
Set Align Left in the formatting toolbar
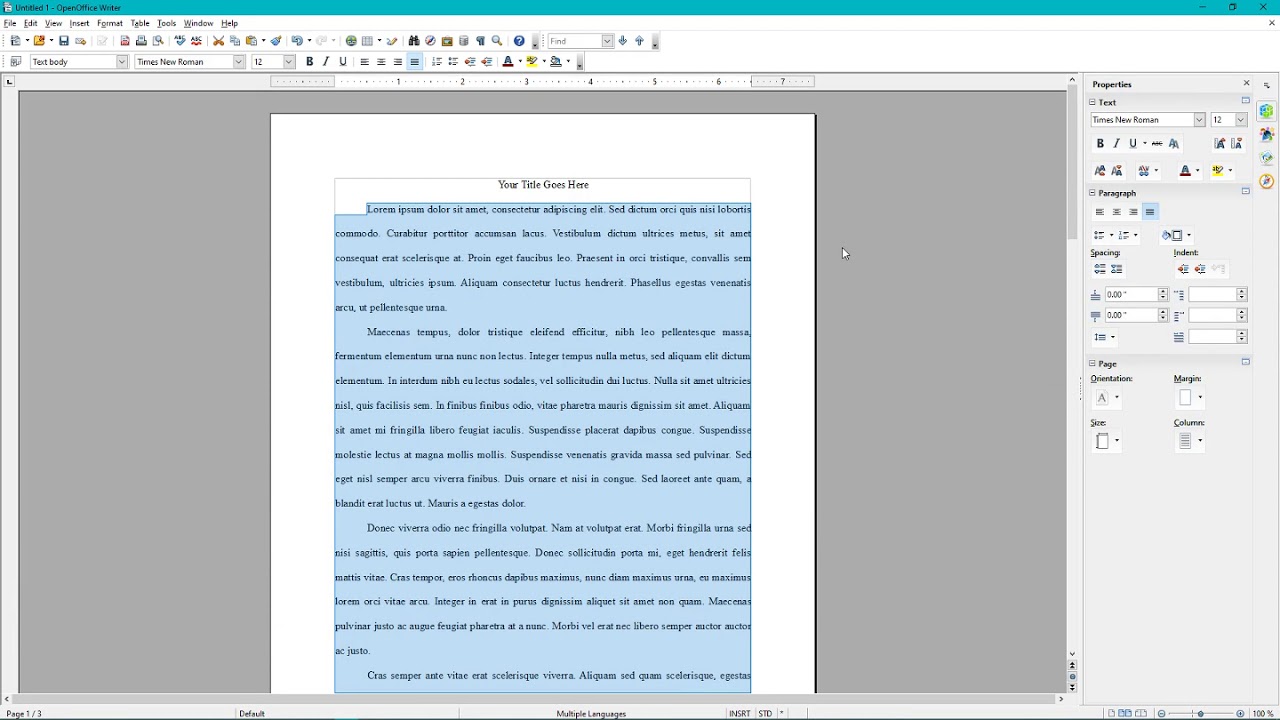365,62
